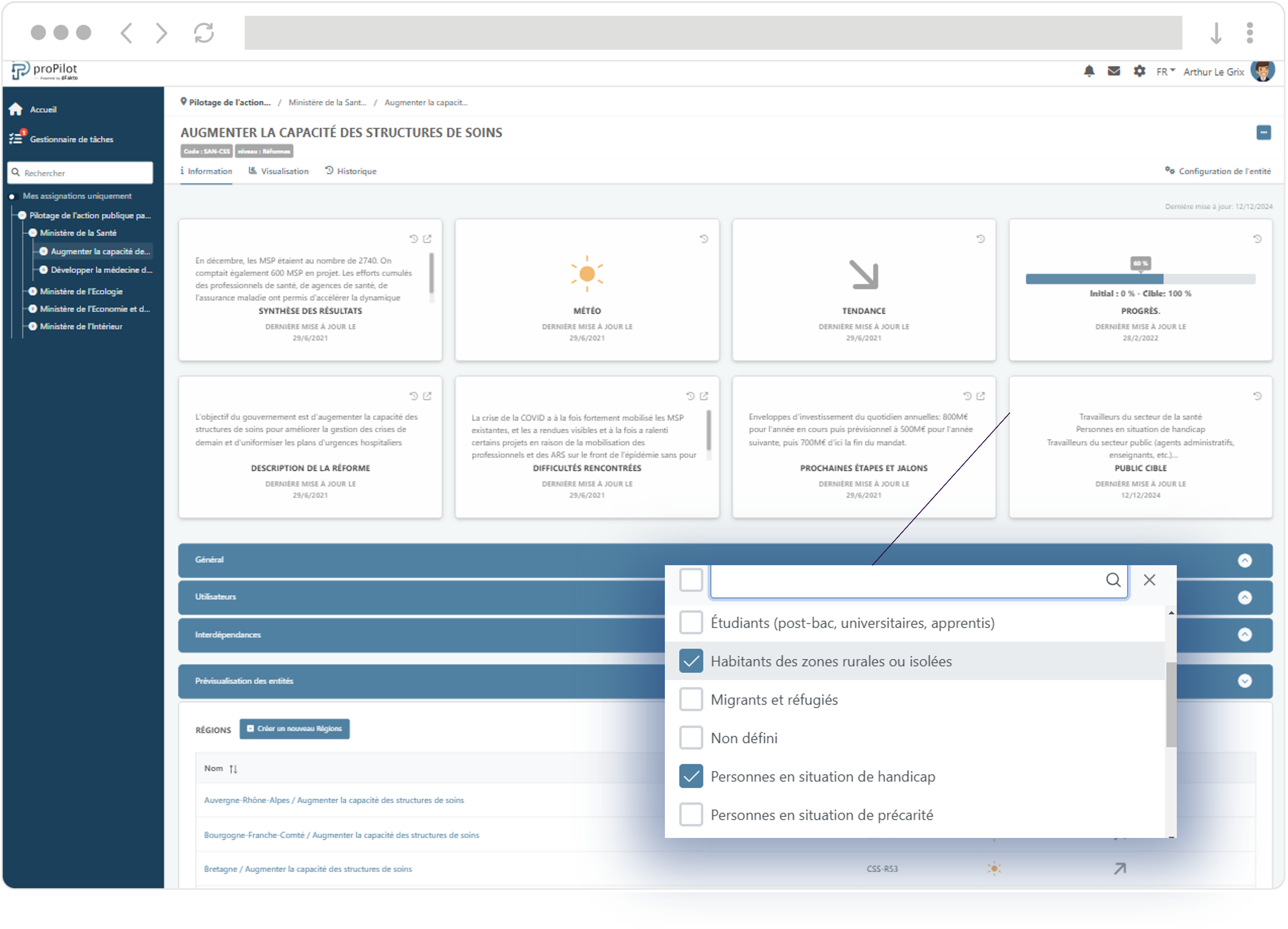Image resolution: width=1288 pixels, height=929 pixels.
Task: Click the close X icon on dropdown panel
Action: 1150,580
